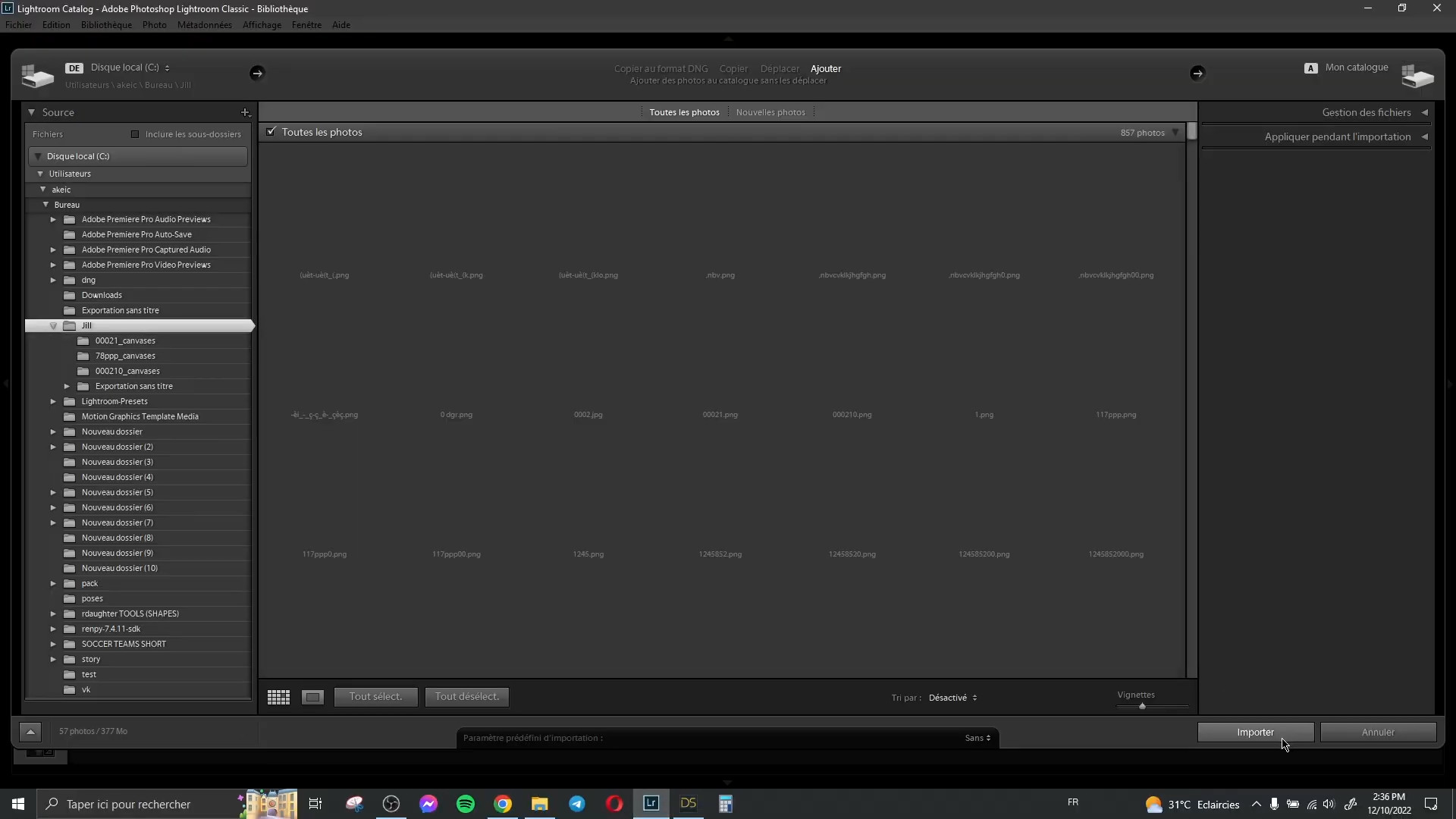Click the Mon catalogue drive icon

click(1417, 75)
